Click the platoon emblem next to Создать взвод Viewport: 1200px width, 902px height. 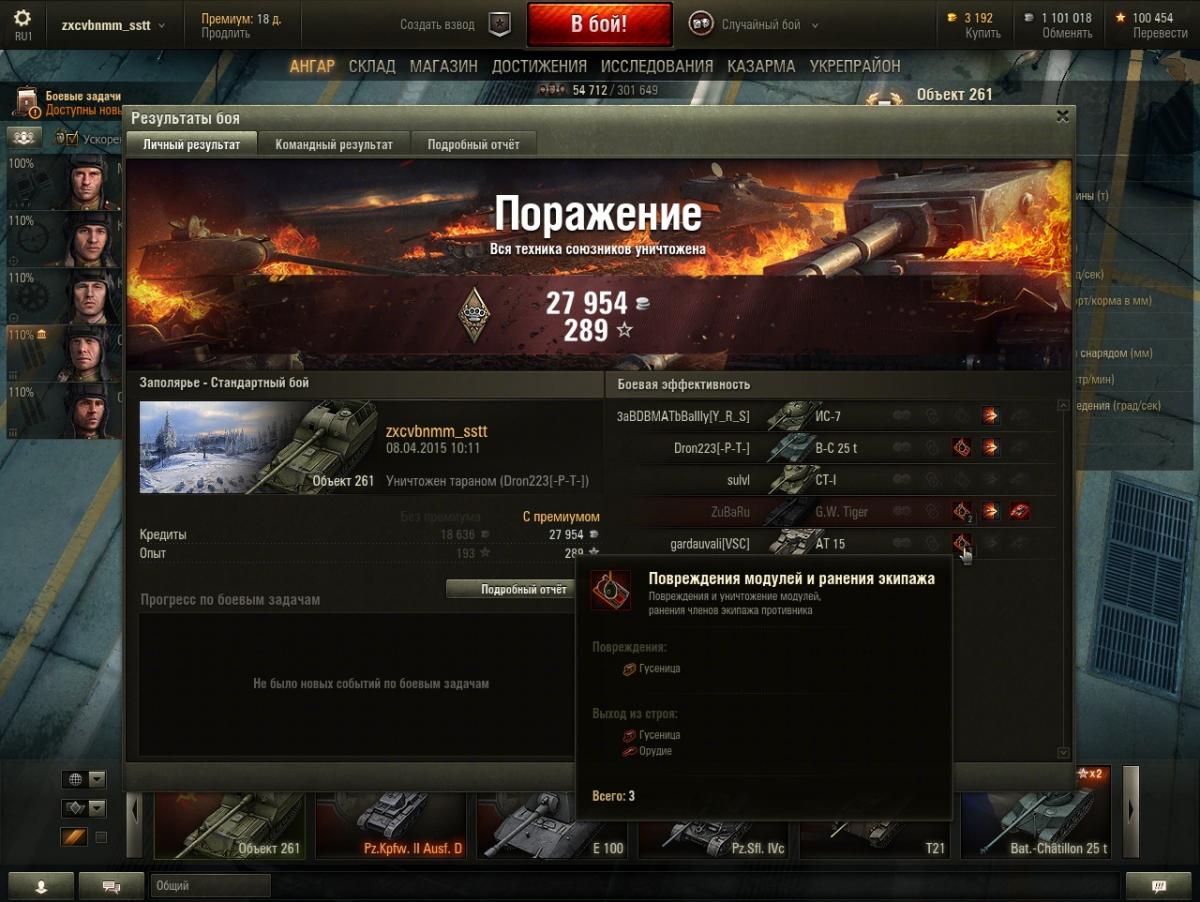coord(500,25)
